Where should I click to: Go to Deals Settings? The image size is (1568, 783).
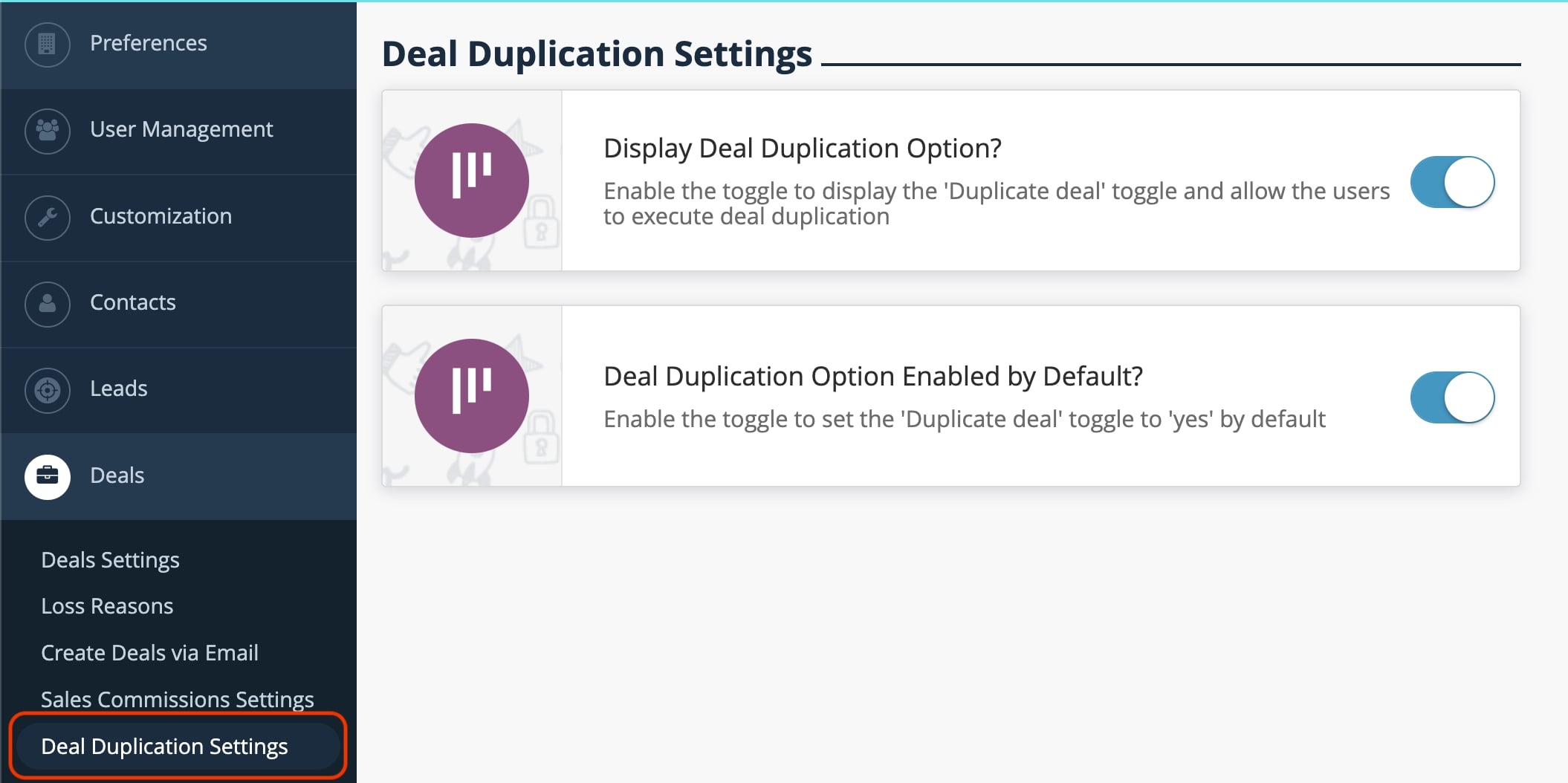110,560
